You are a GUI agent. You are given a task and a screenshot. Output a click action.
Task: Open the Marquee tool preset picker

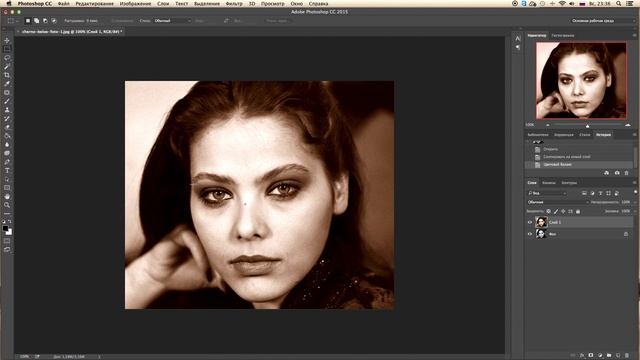point(13,21)
